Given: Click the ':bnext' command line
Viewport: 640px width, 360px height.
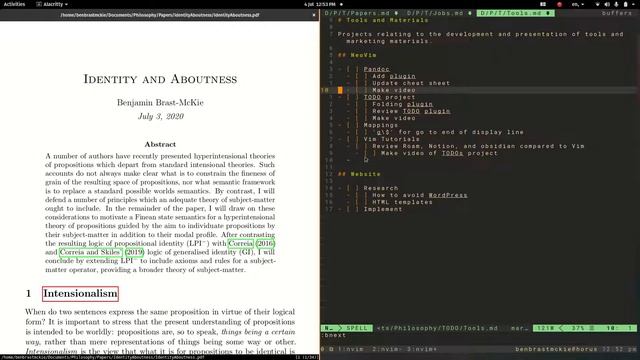Looking at the screenshot, I should [x=333, y=336].
